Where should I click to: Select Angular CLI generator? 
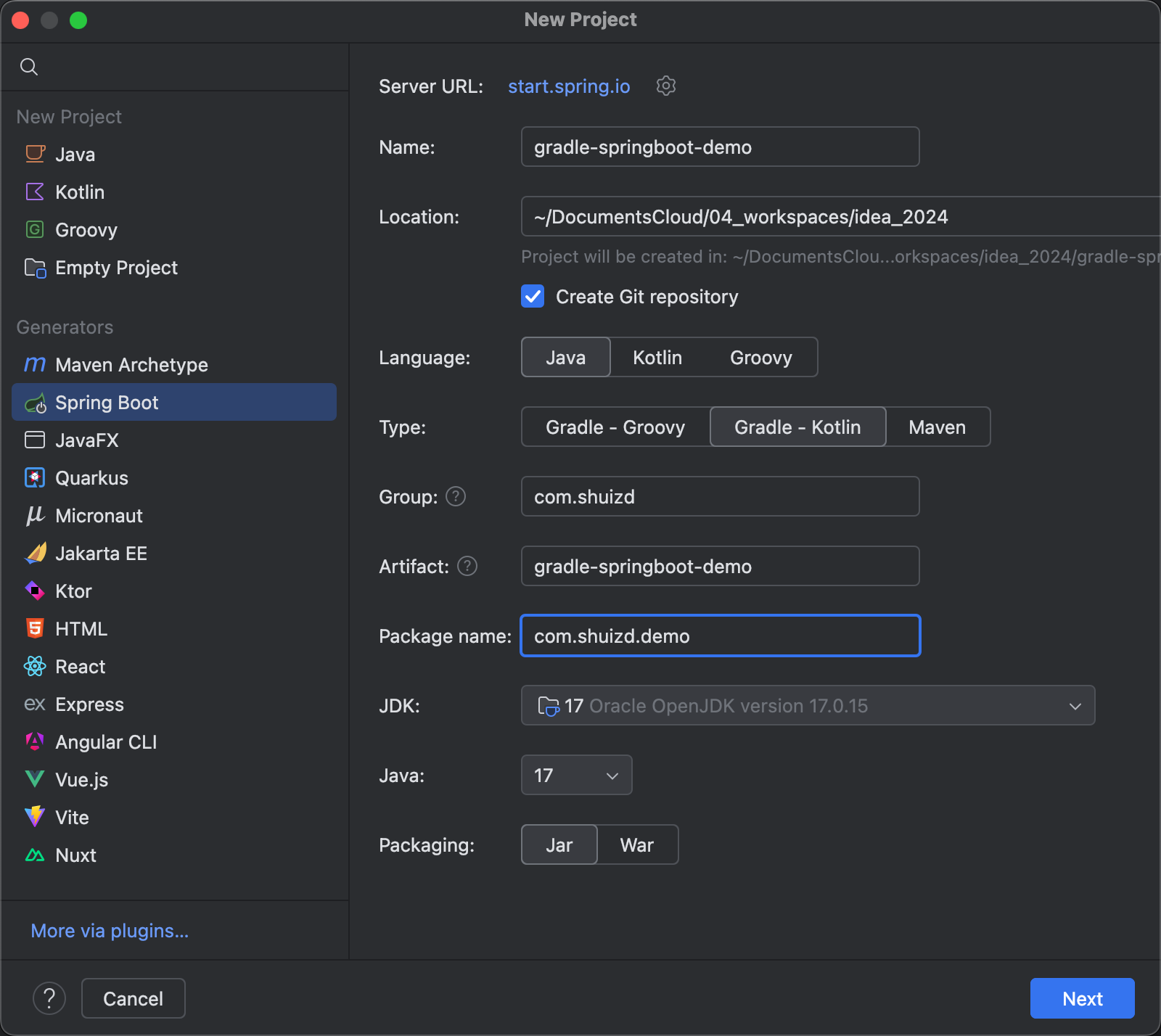pyautogui.click(x=174, y=741)
